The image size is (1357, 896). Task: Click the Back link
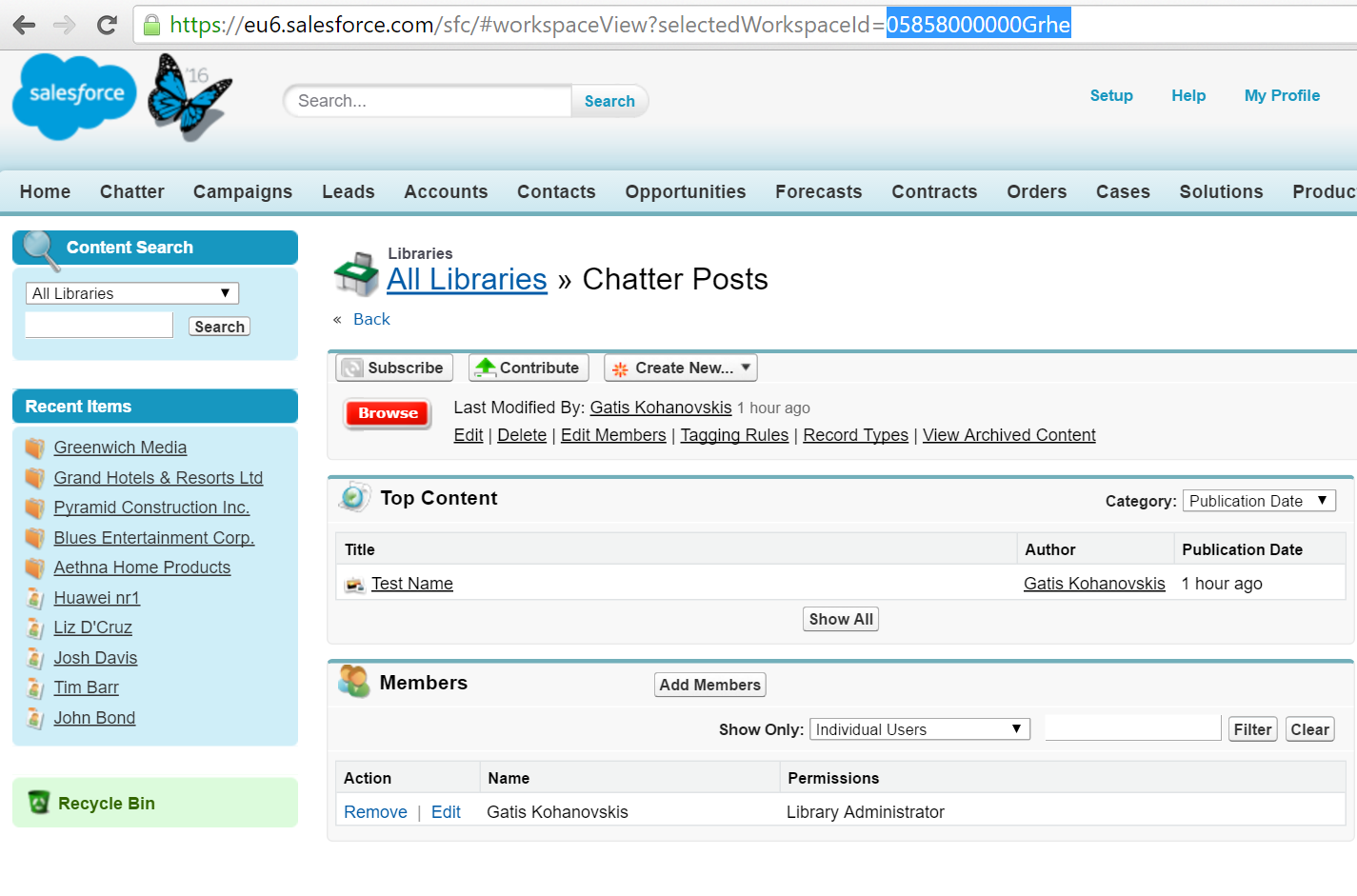click(371, 319)
